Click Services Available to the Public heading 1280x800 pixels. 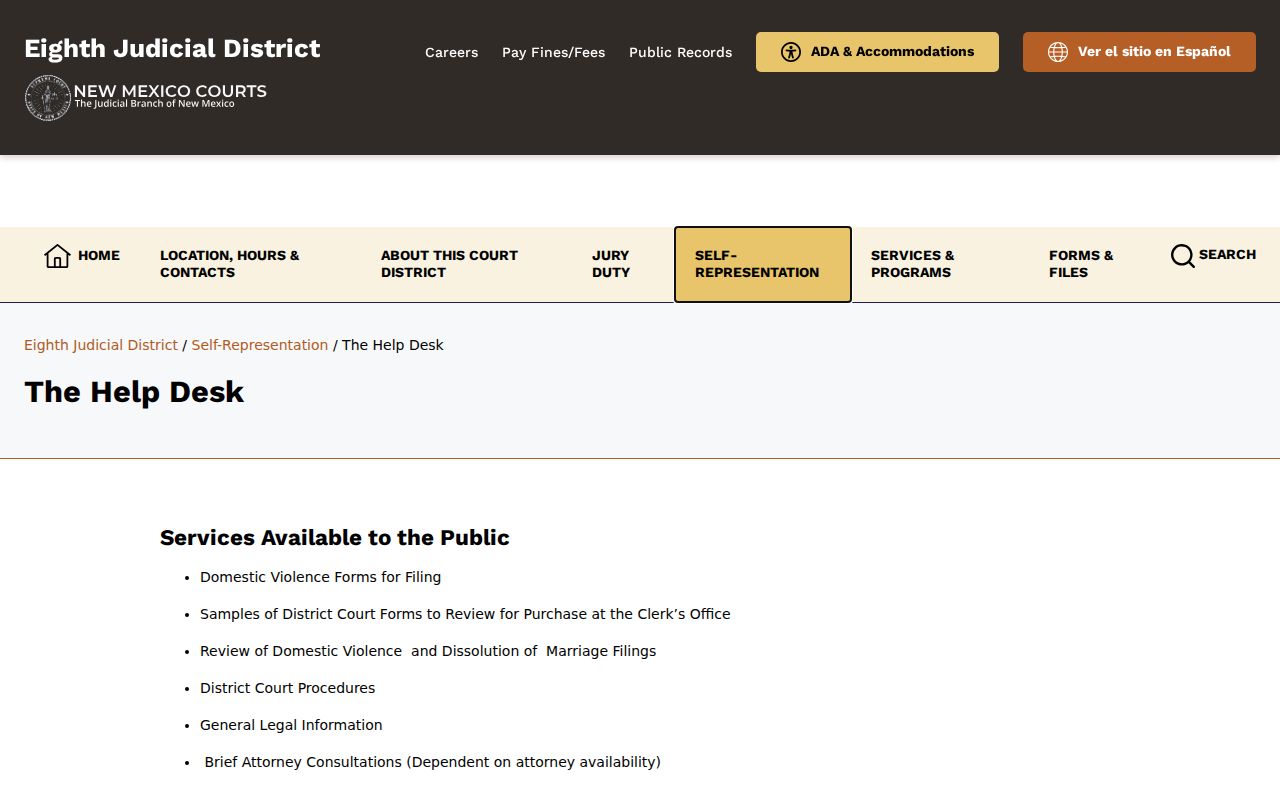pos(335,538)
